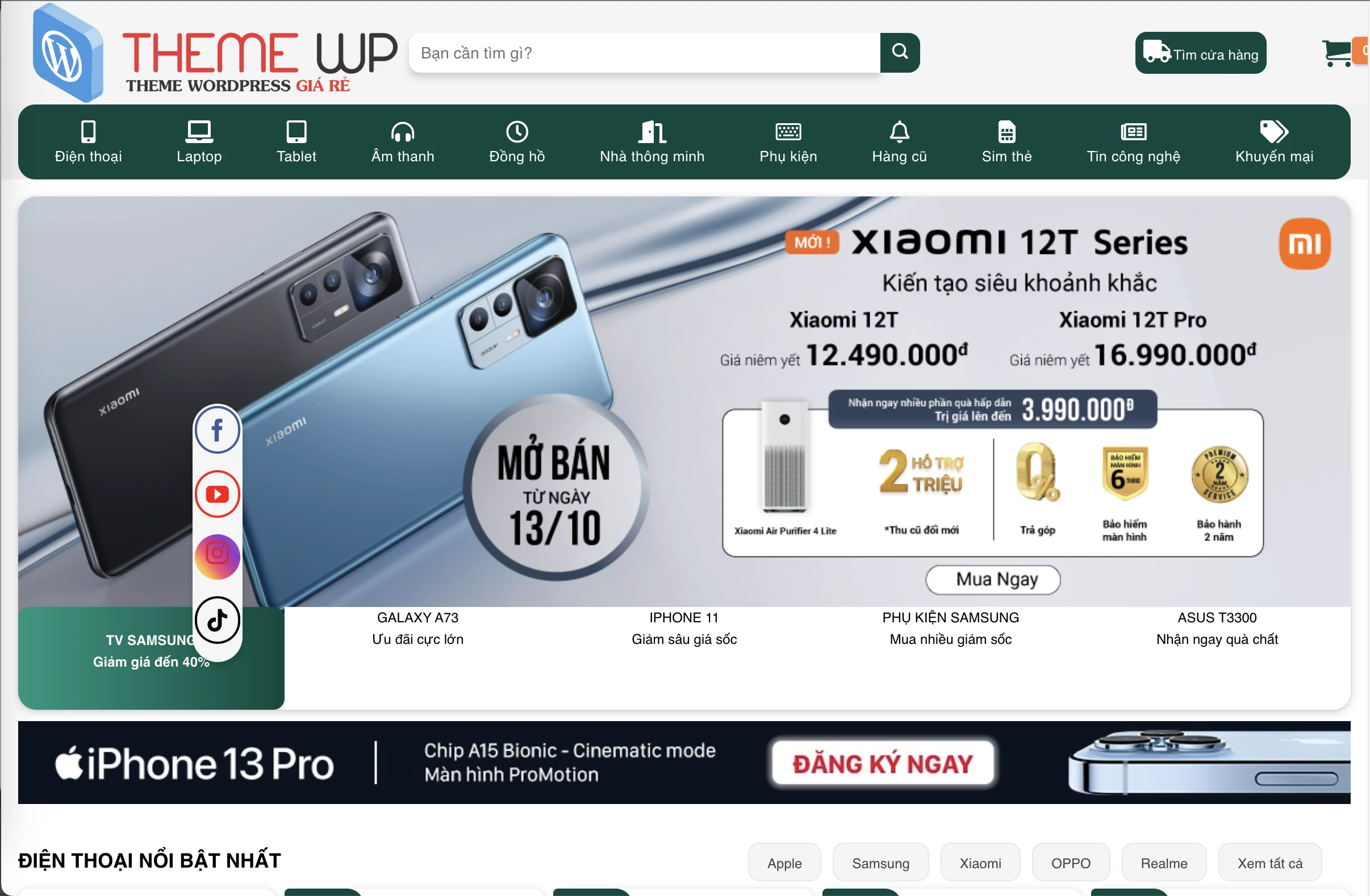
Task: Click the search magnifier button
Action: 900,52
